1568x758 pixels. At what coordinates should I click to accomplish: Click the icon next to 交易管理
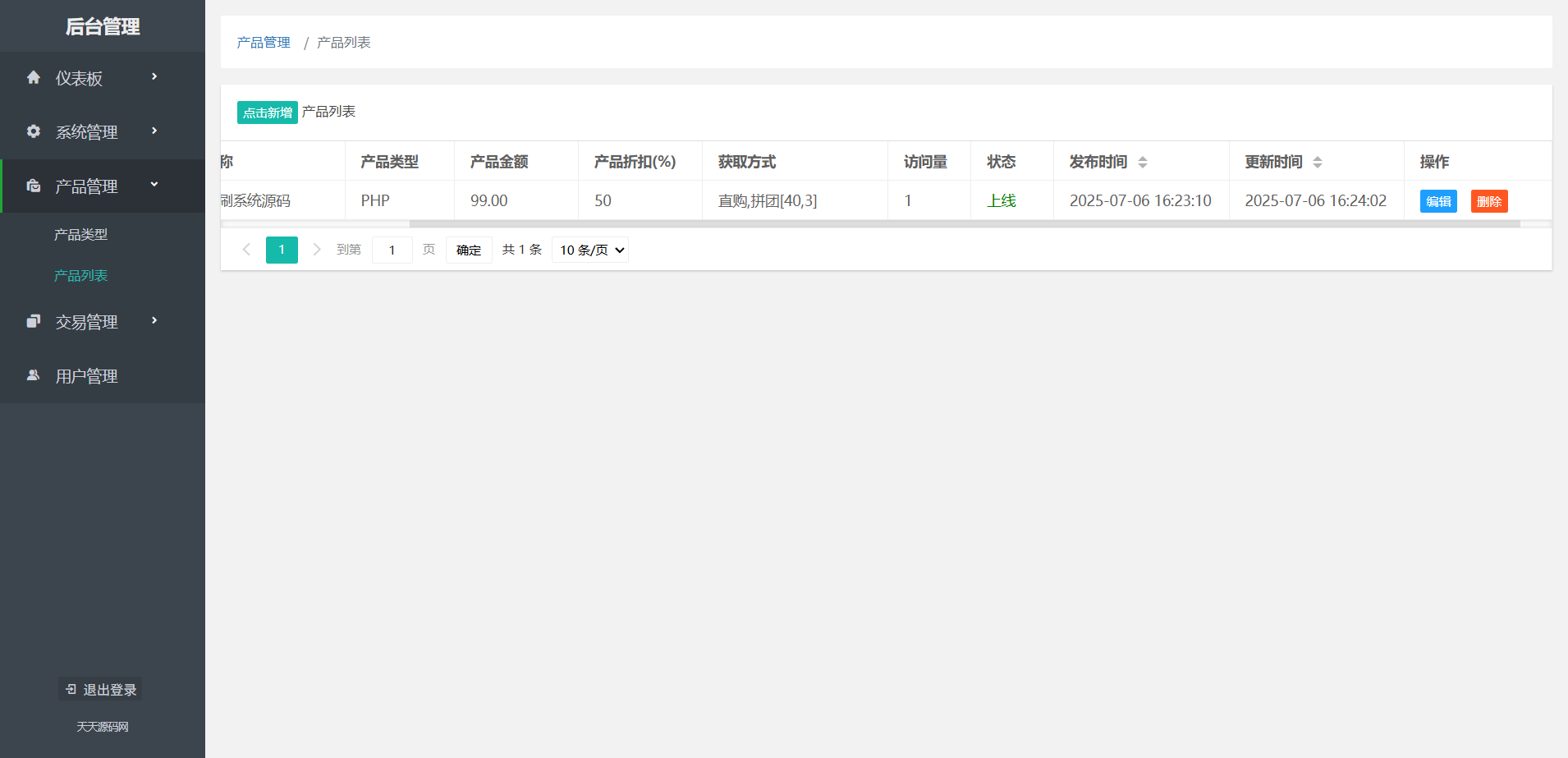(x=34, y=321)
